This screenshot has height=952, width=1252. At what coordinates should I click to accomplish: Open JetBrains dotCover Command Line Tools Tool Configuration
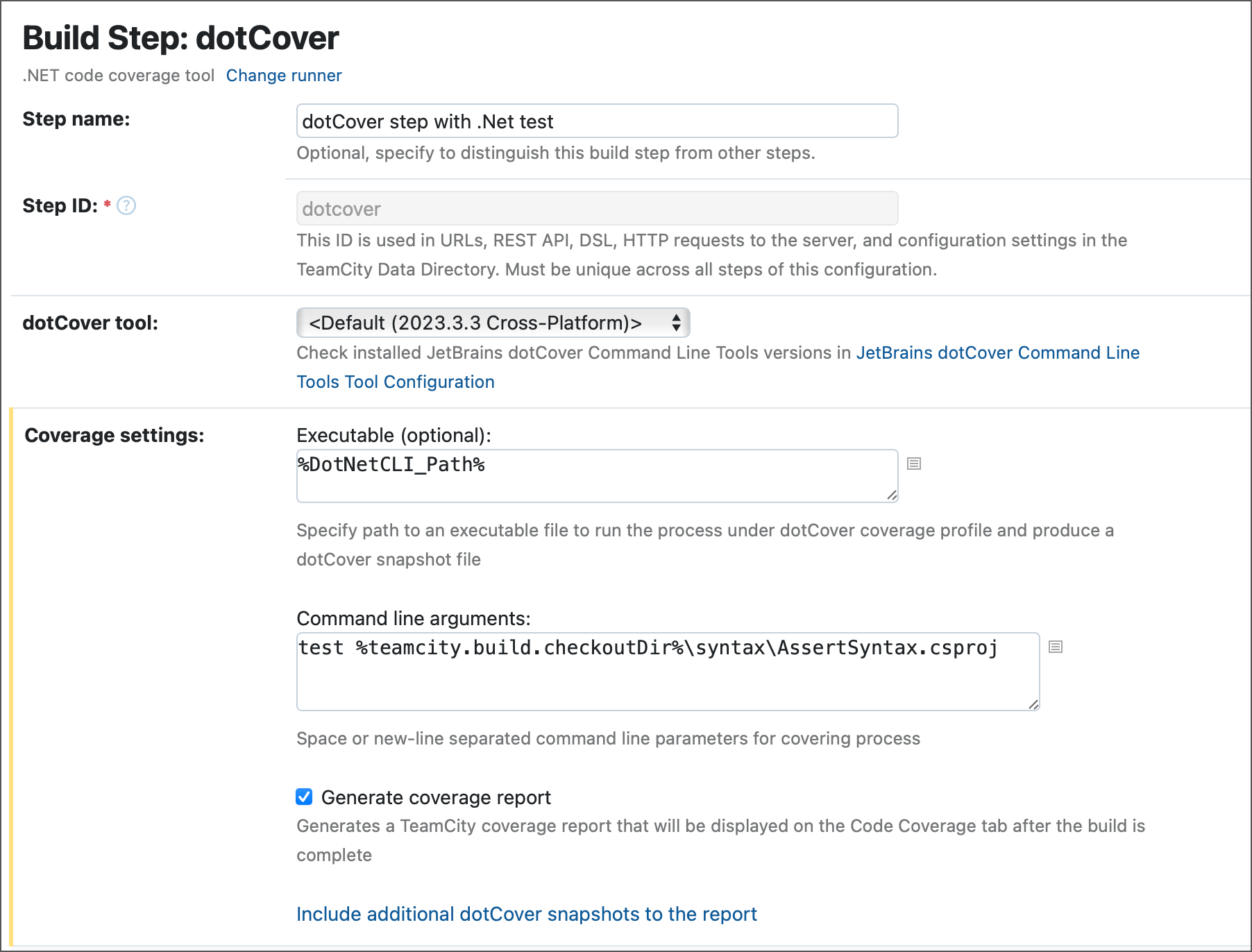997,352
